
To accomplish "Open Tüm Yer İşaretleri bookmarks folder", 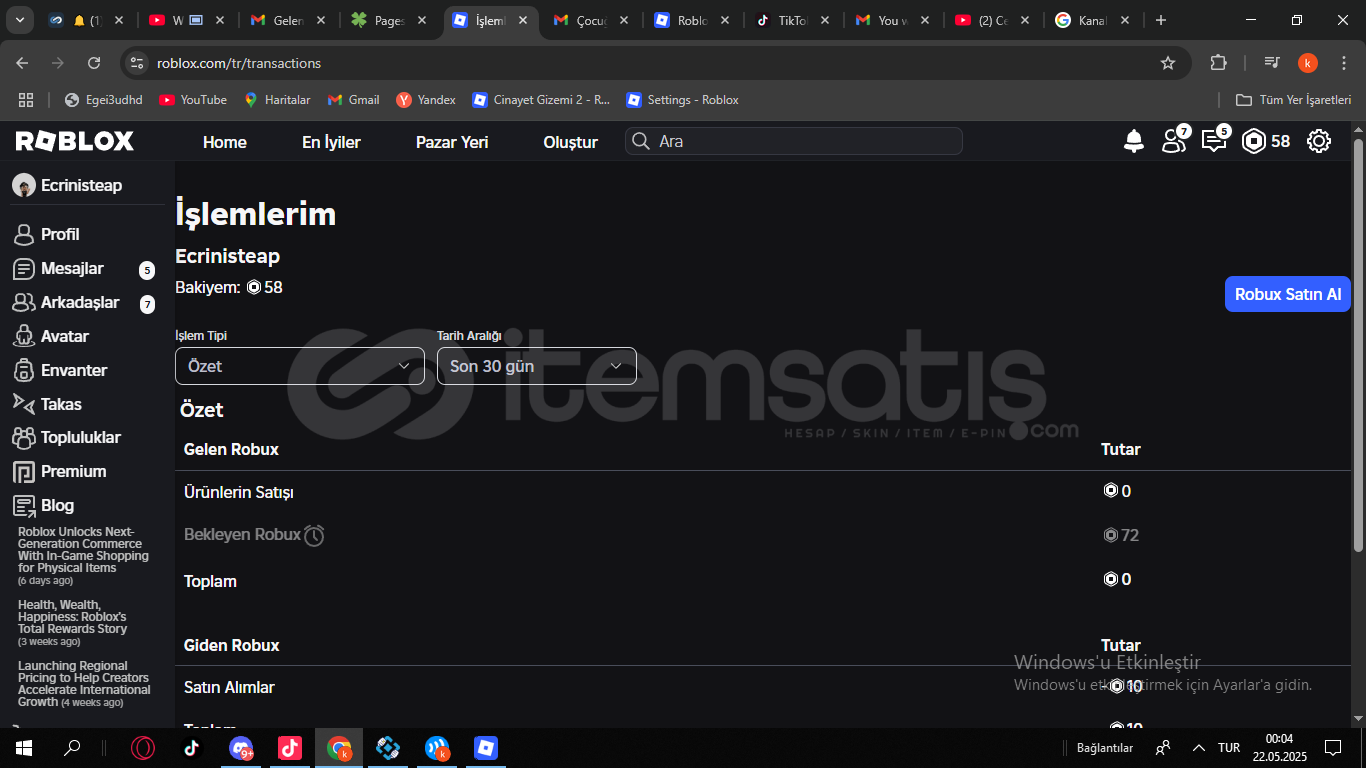I will click(1294, 100).
